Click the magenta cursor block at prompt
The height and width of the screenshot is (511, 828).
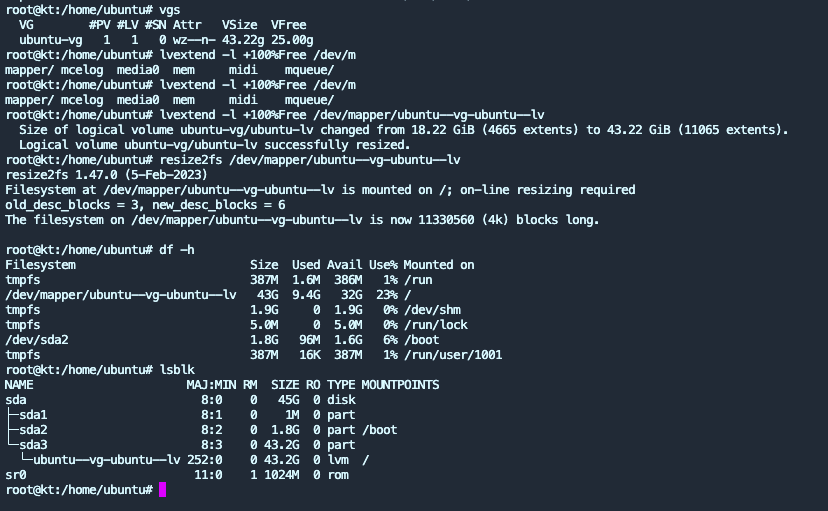163,490
